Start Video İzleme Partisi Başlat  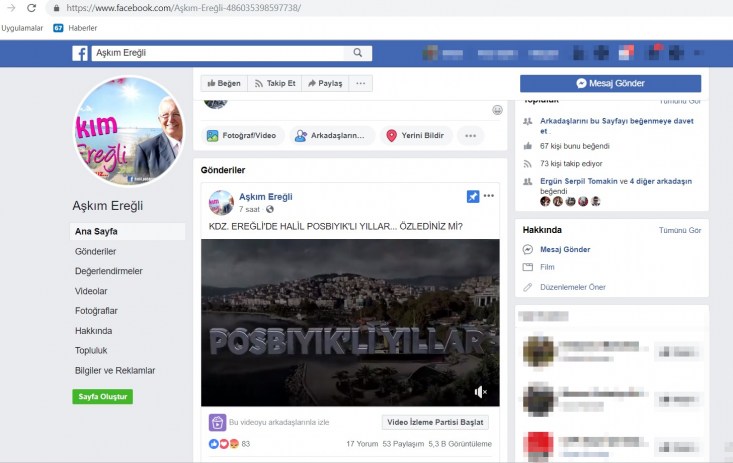[x=435, y=423]
